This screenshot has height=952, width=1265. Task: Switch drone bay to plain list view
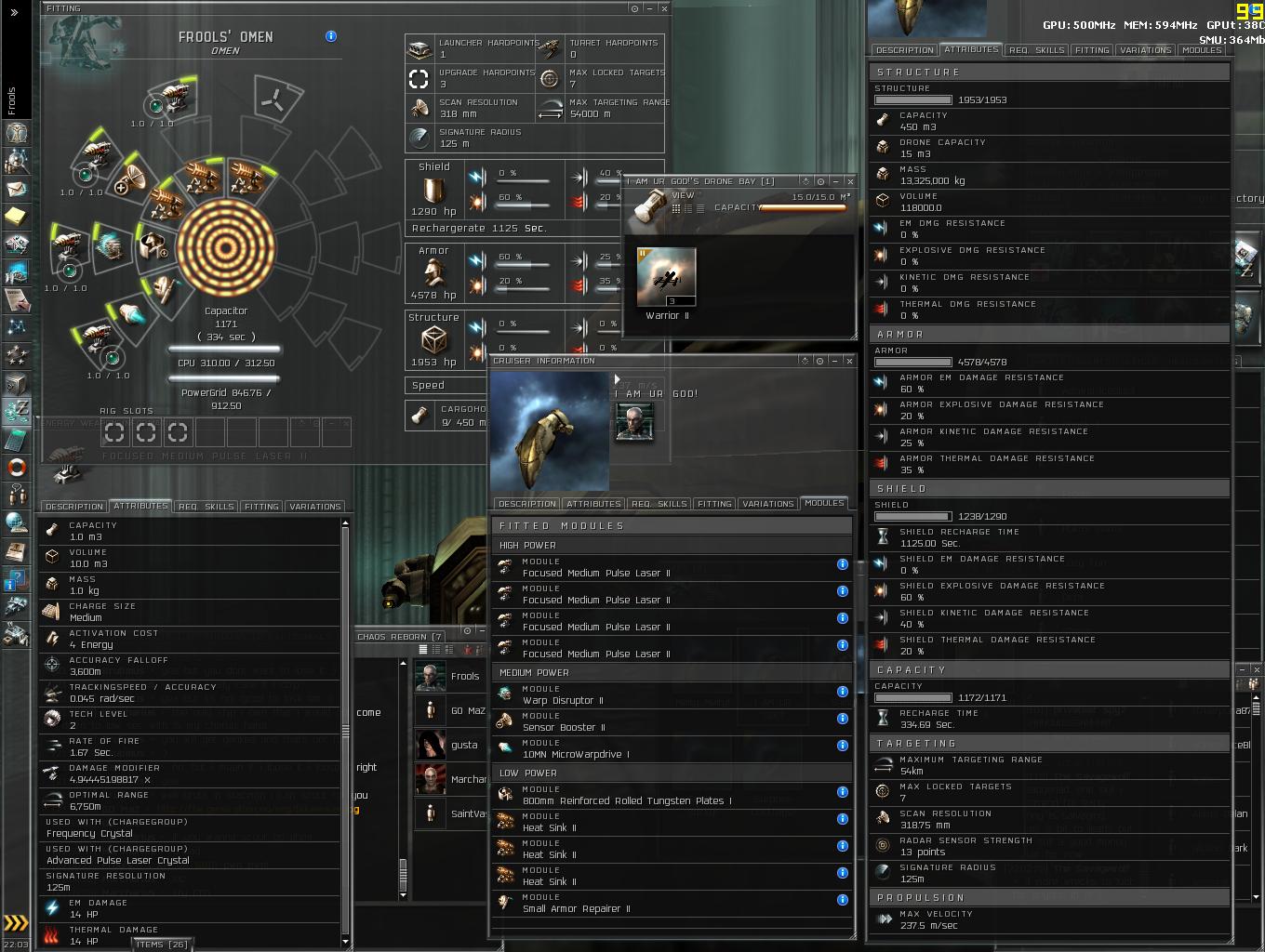coord(700,208)
